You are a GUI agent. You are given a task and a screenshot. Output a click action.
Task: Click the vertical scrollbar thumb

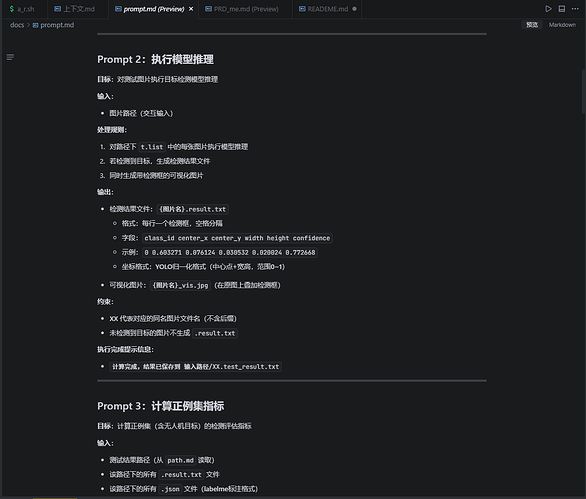tap(583, 91)
